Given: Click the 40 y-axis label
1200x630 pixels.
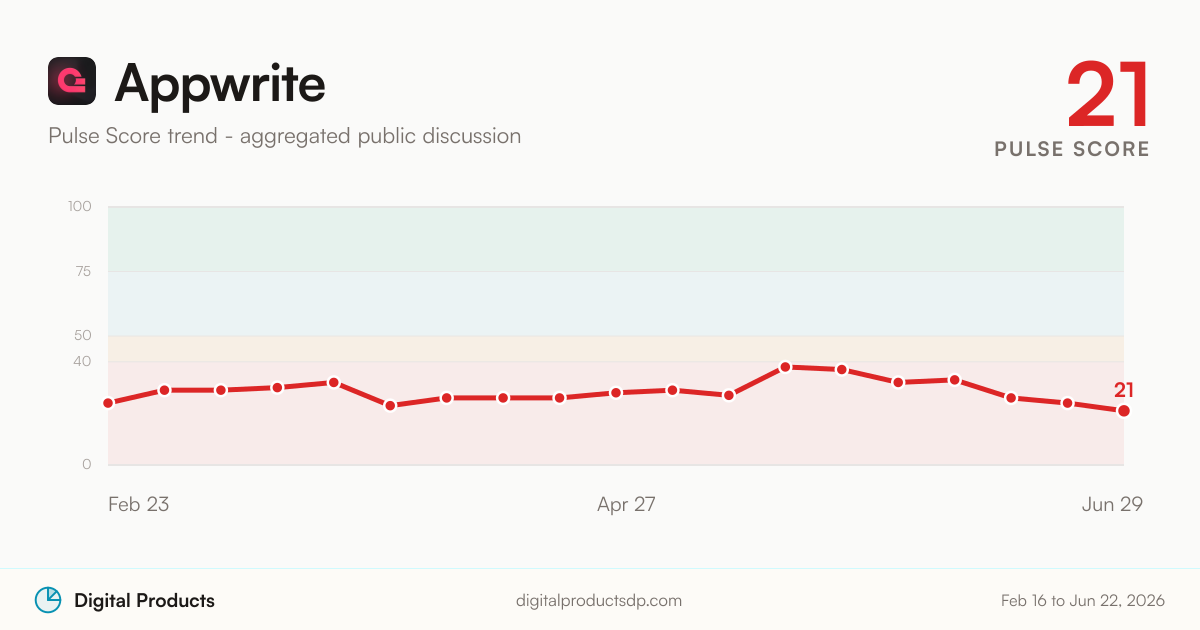Looking at the screenshot, I should [x=83, y=361].
